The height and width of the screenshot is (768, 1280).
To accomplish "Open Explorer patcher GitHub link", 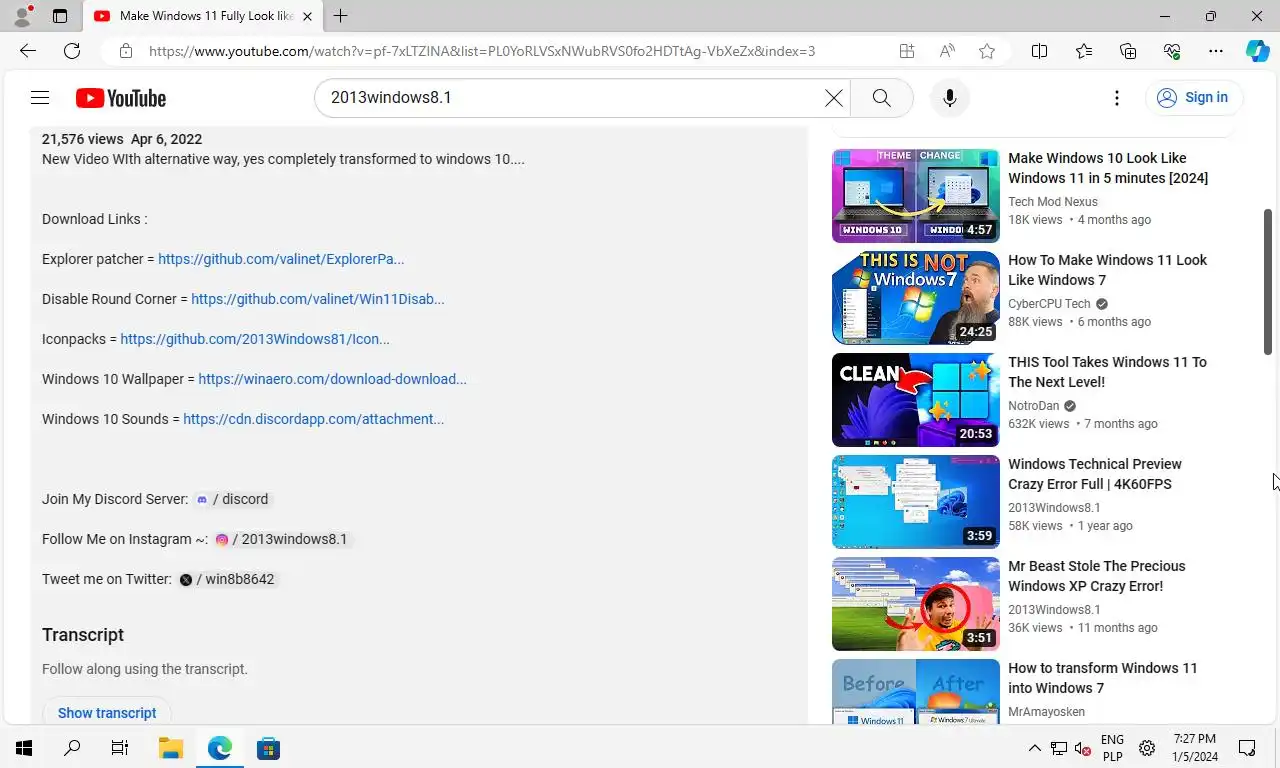I will pyautogui.click(x=281, y=259).
